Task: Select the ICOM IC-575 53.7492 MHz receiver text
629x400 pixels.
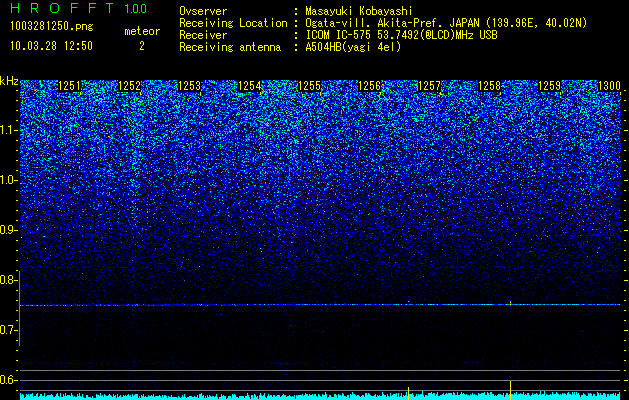Action: 401,35
